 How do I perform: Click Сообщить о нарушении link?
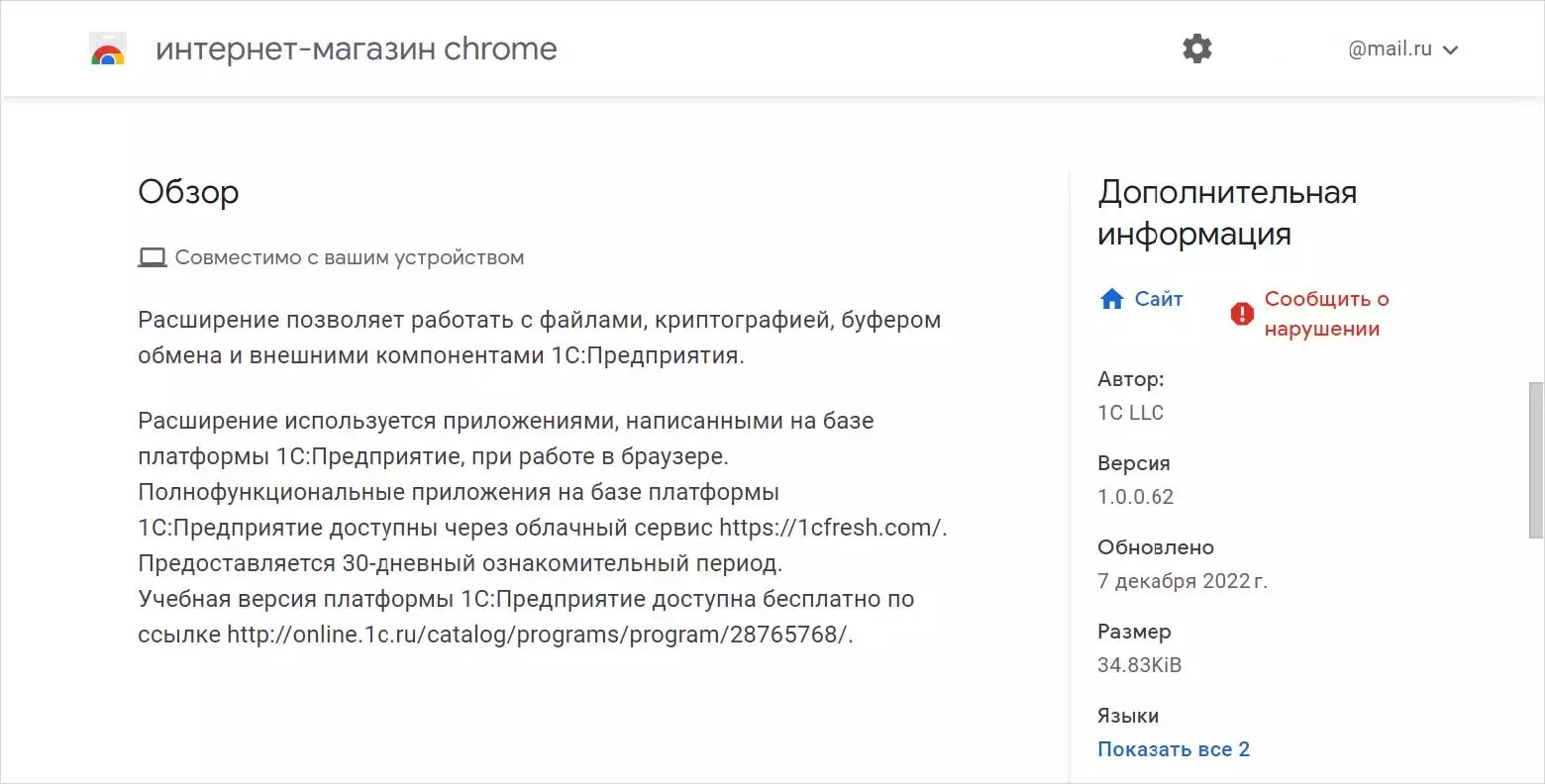click(x=1325, y=314)
